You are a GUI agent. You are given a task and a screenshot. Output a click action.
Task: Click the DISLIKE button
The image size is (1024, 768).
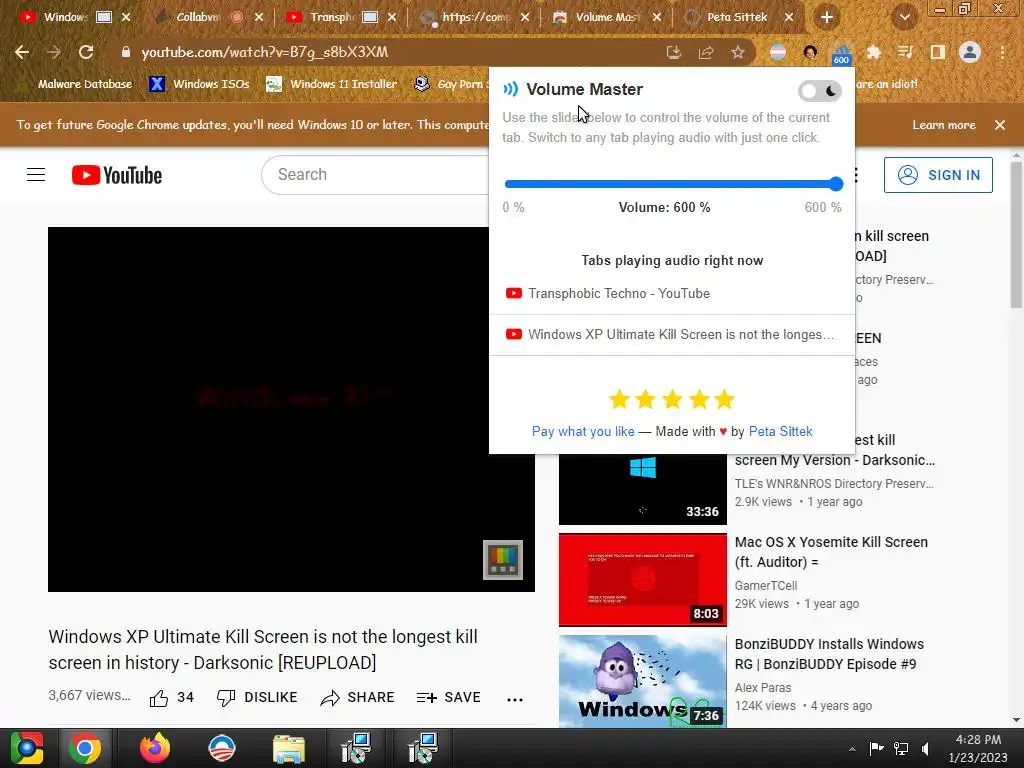(x=257, y=697)
